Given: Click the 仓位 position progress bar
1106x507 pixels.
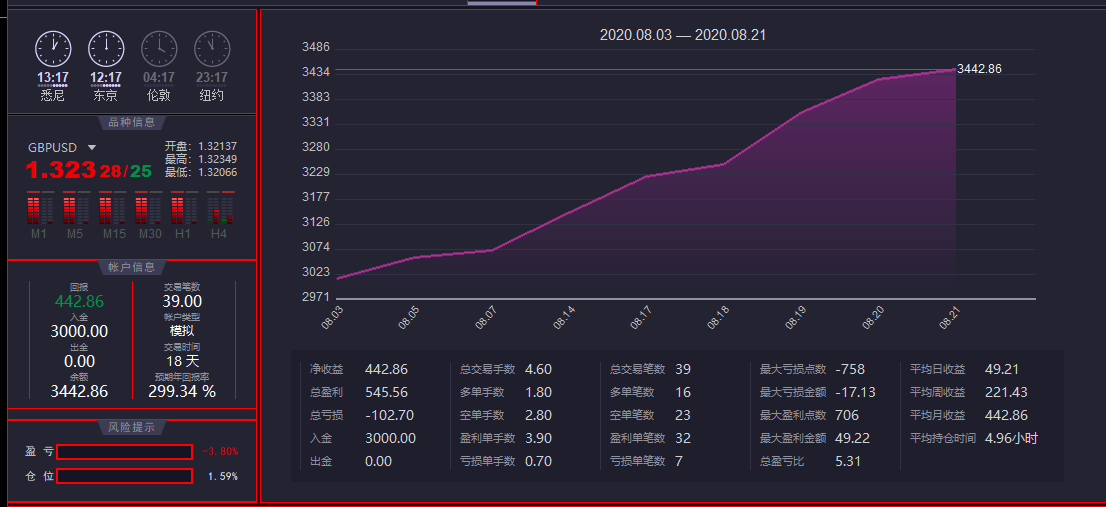Looking at the screenshot, I should [x=124, y=476].
